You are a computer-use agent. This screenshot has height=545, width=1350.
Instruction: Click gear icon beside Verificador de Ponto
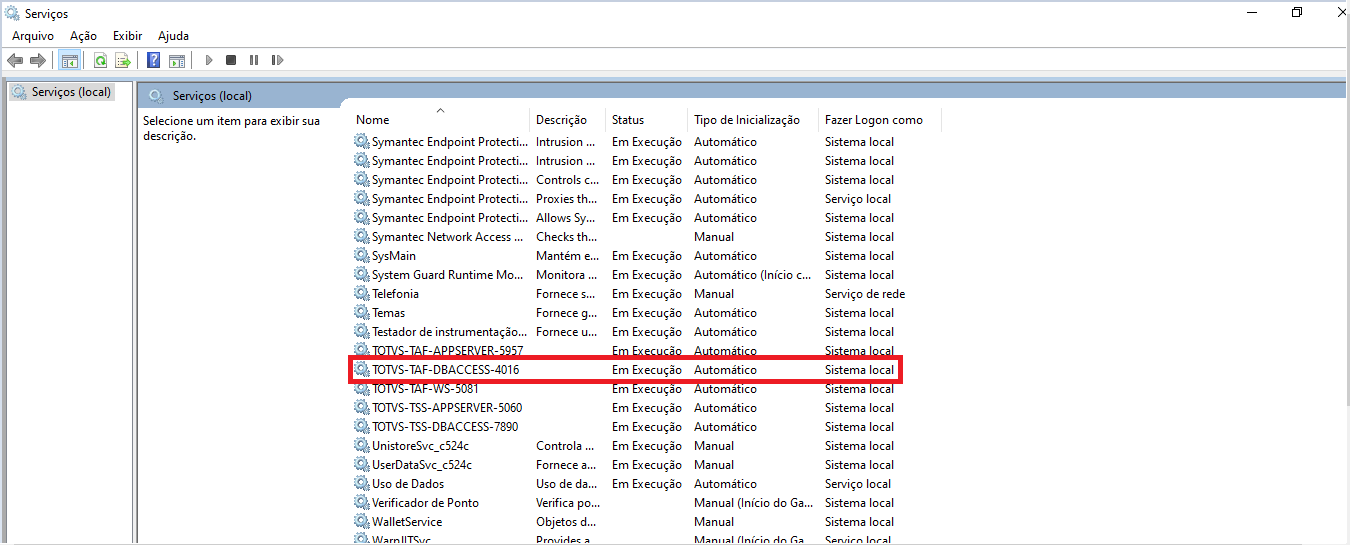[x=362, y=503]
